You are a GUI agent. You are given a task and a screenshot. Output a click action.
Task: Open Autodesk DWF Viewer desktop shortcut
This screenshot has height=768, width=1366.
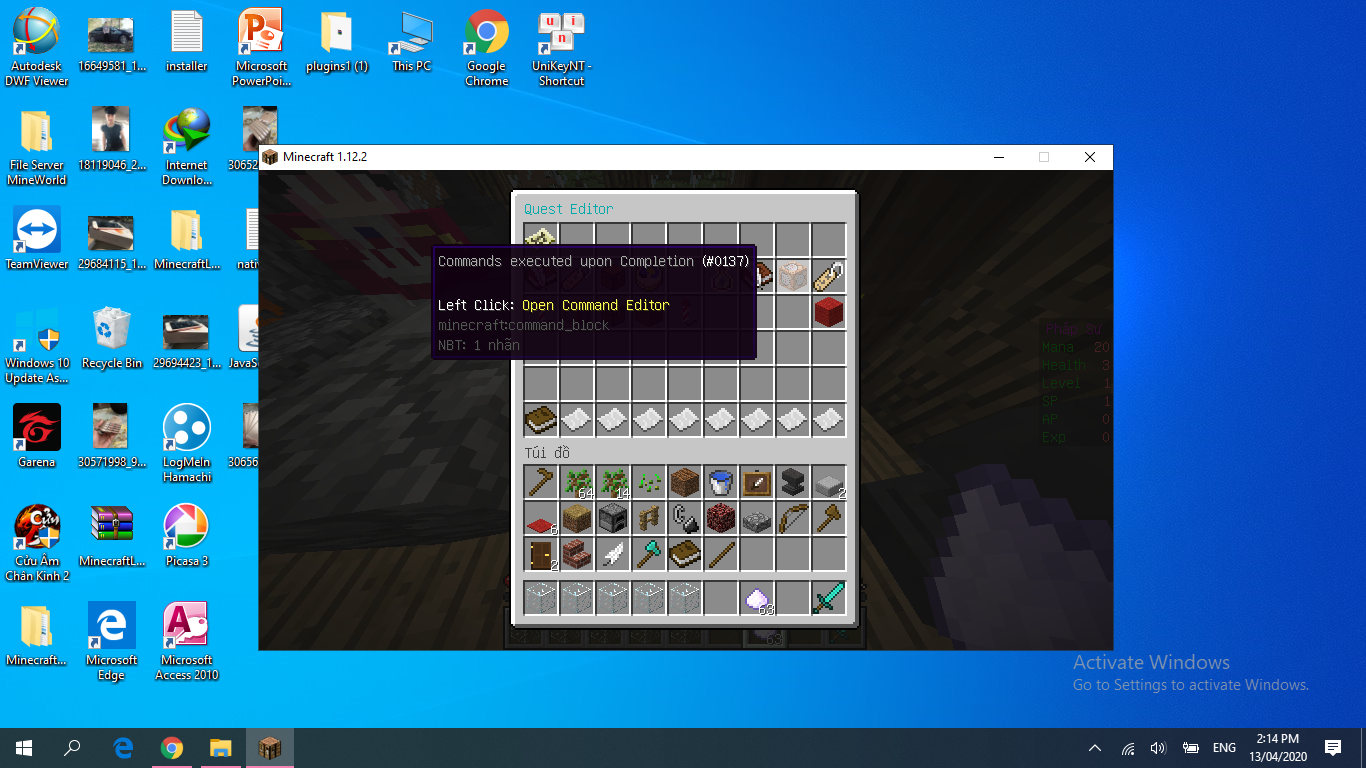37,47
